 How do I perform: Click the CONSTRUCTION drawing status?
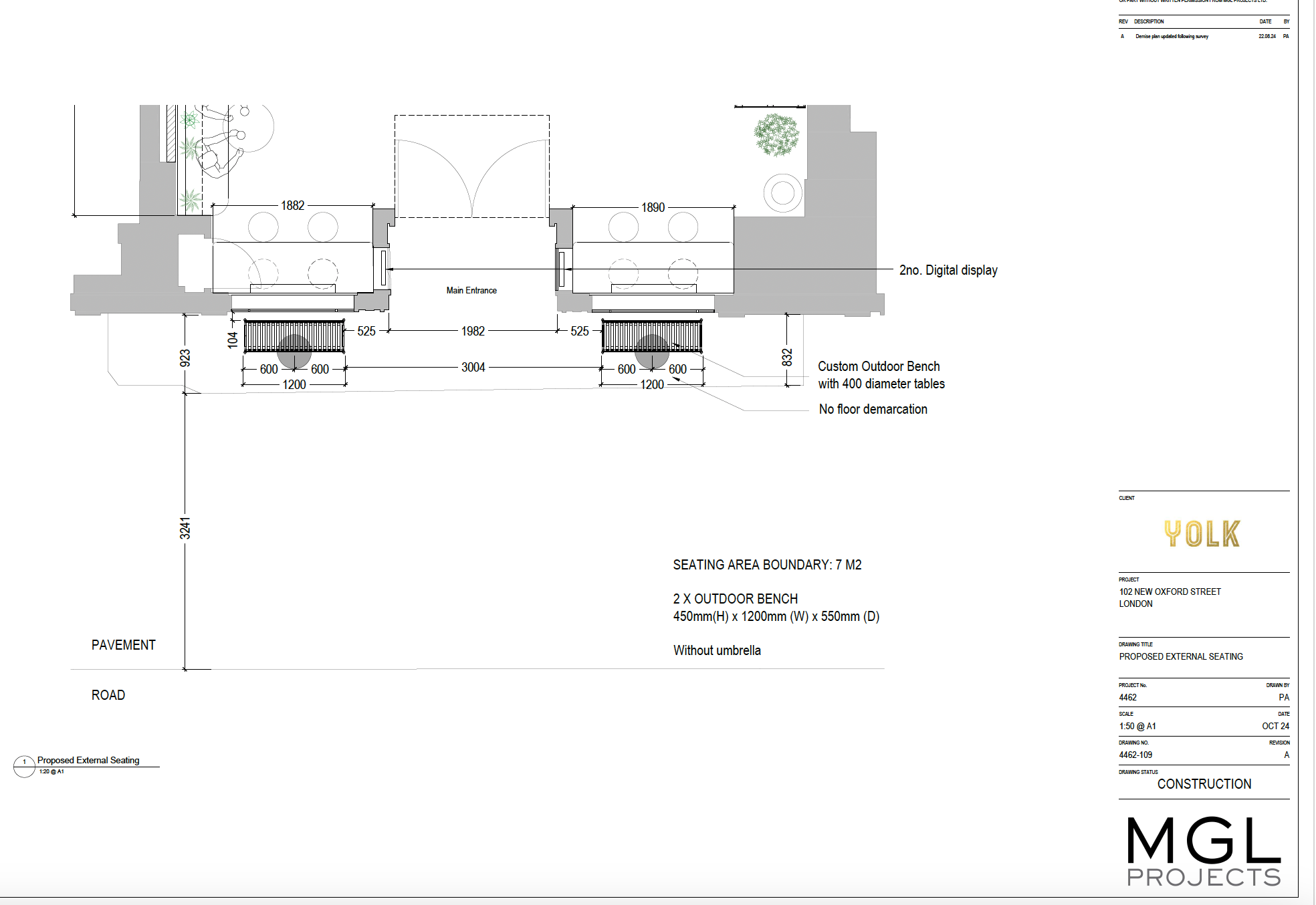(1204, 784)
